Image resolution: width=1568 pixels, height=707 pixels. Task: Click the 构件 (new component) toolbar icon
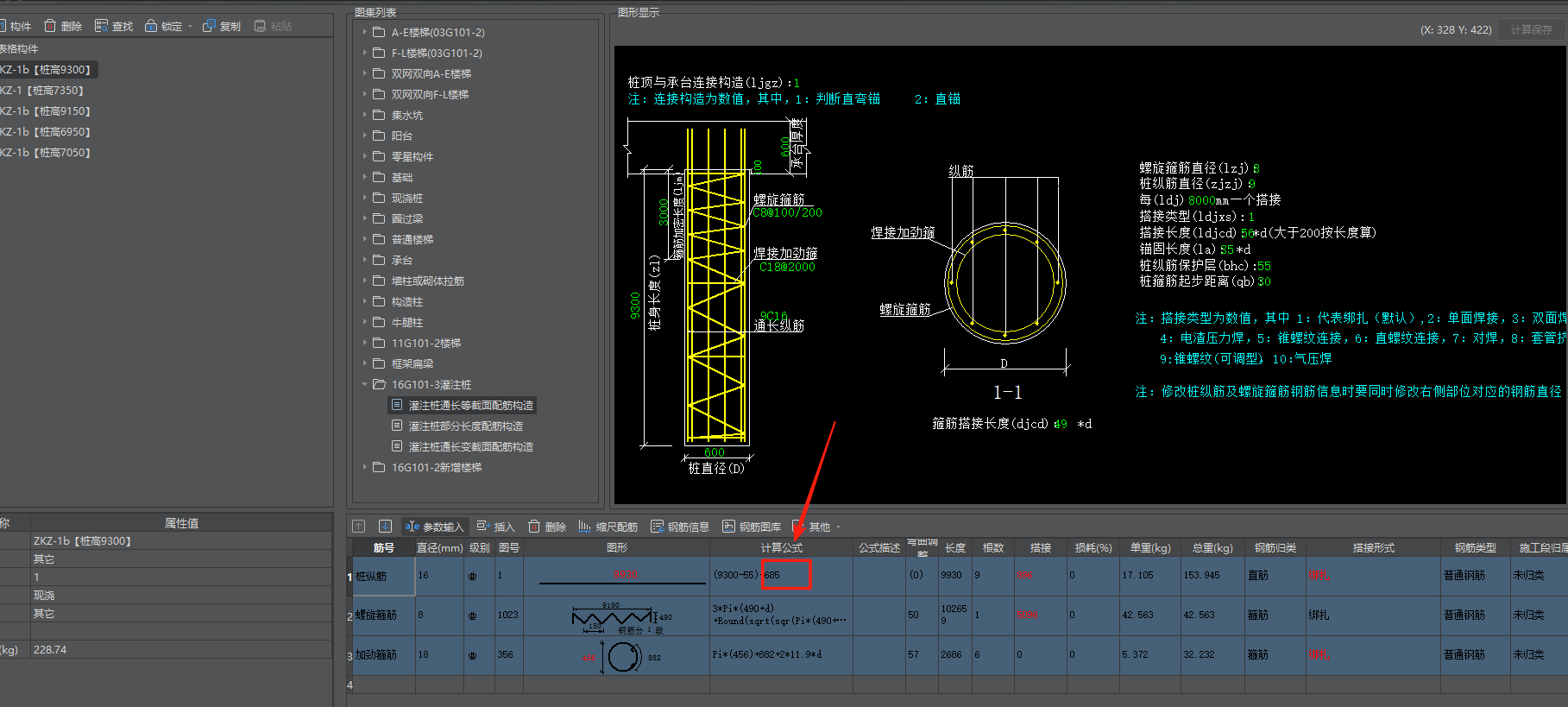(3, 26)
